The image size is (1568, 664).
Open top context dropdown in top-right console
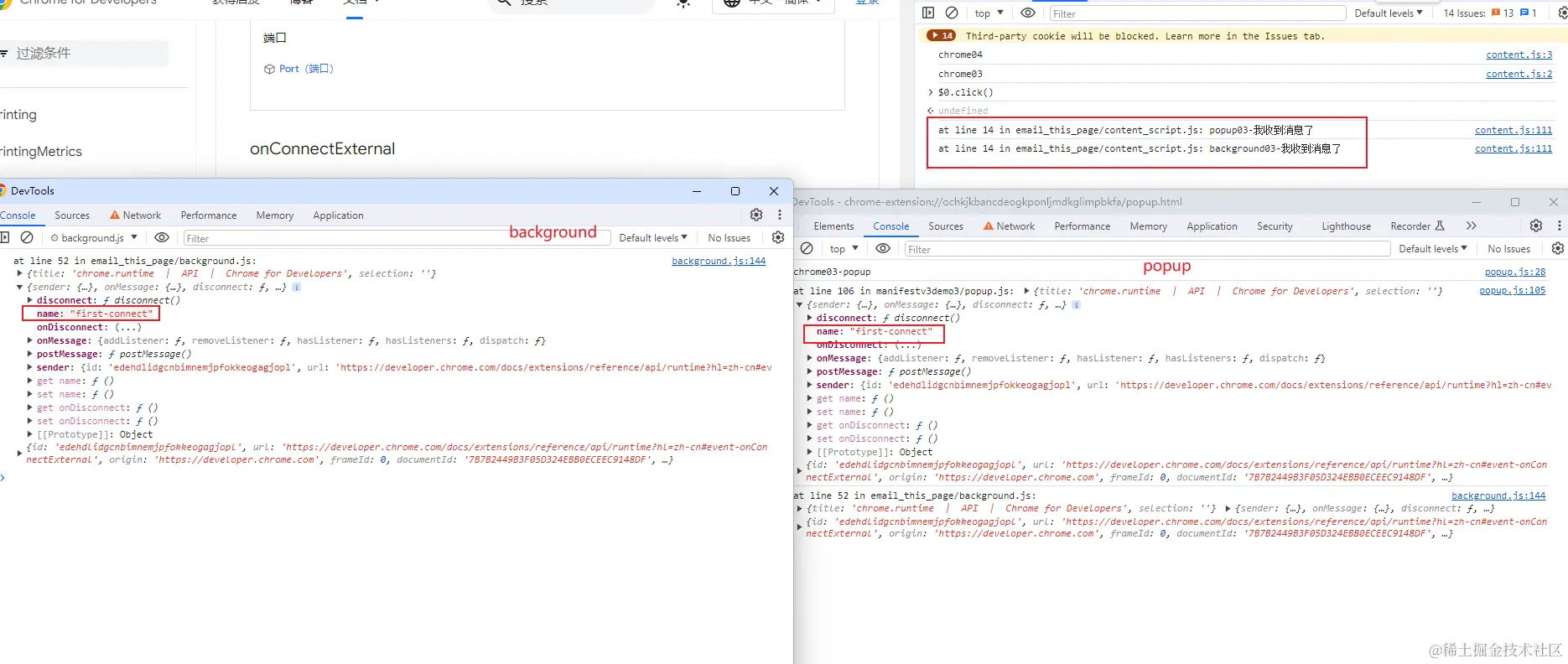(988, 13)
